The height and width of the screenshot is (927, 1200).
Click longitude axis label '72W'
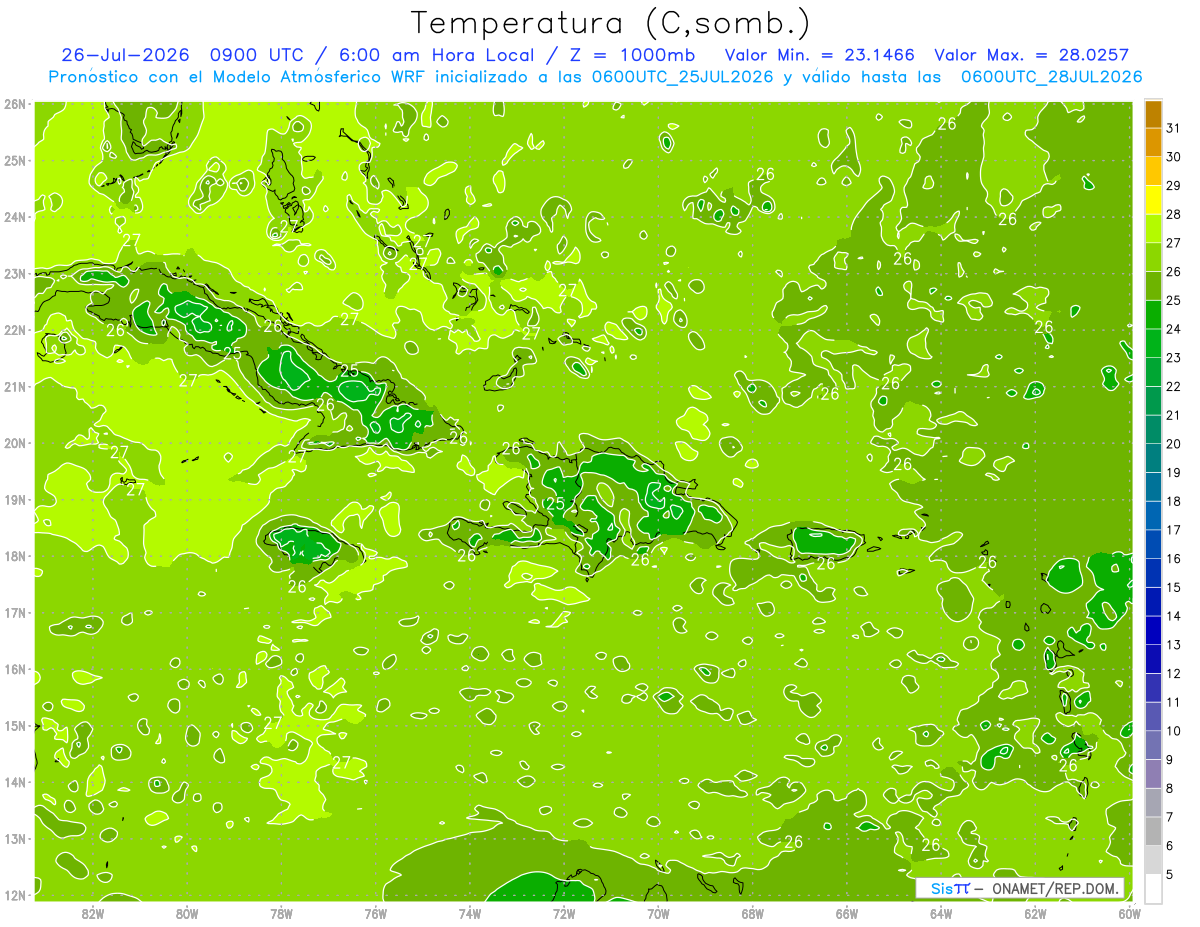coord(564,914)
